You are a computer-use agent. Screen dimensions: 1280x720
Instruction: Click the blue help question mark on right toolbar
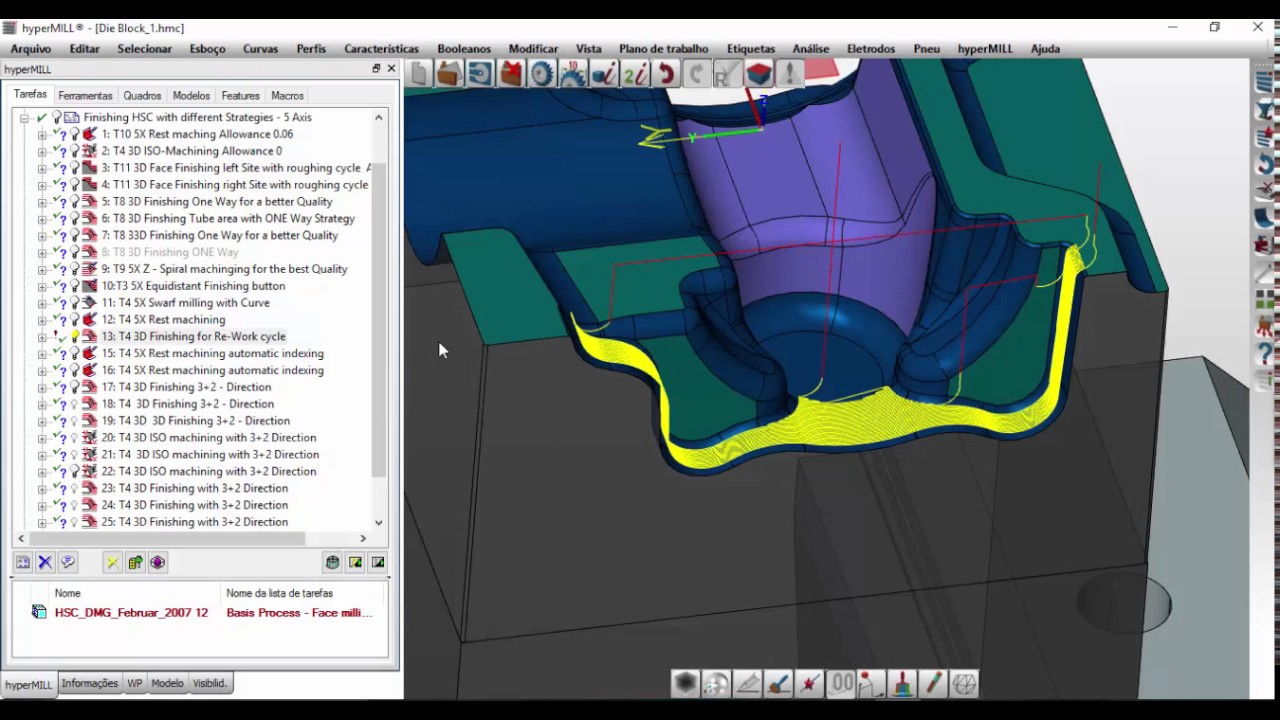click(x=1264, y=353)
